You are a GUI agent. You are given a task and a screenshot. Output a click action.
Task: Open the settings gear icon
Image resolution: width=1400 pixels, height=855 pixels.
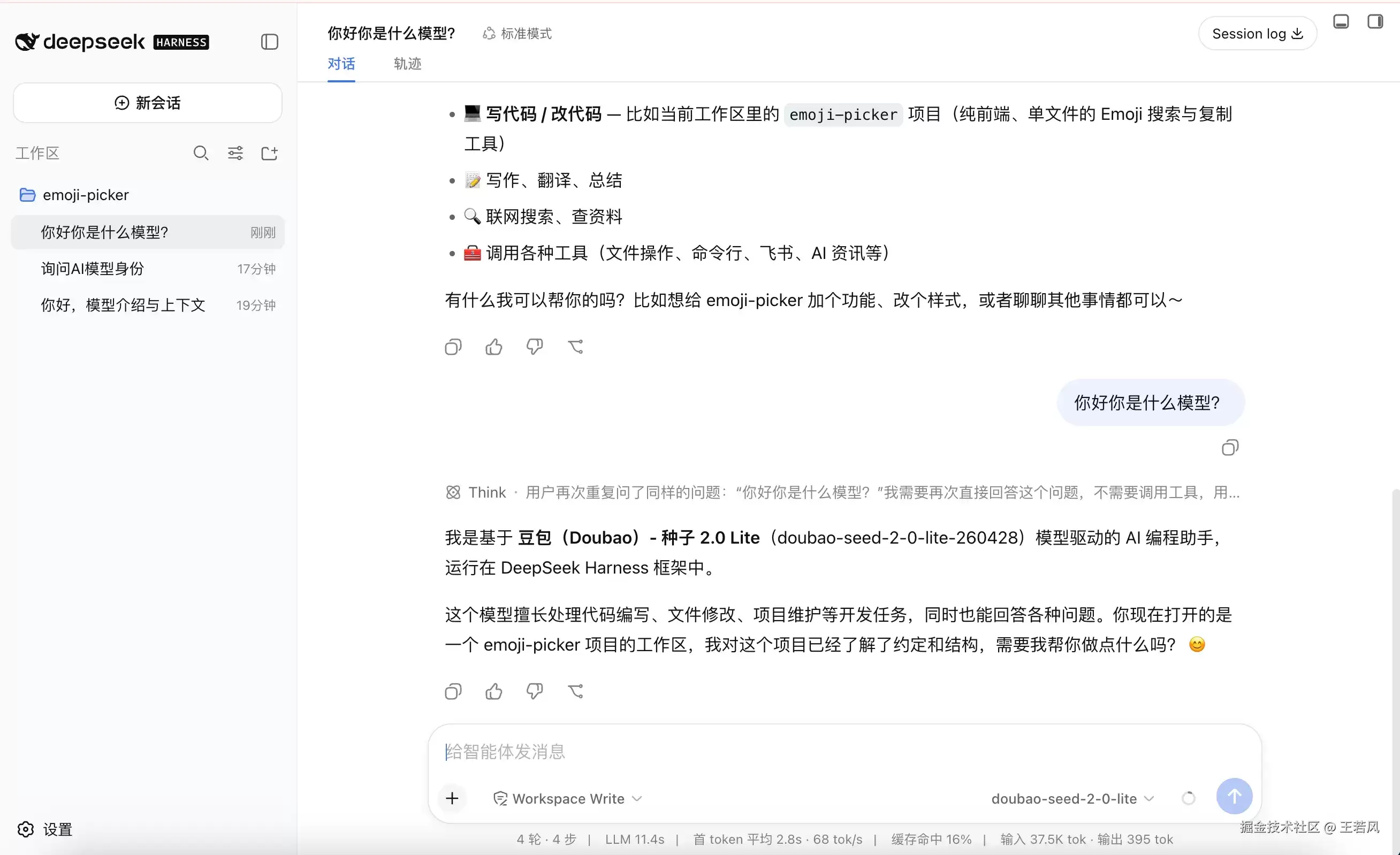pos(26,829)
